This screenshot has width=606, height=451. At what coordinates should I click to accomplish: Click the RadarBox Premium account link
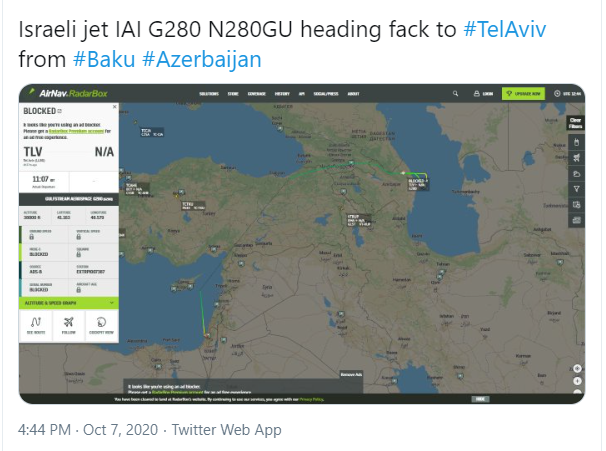coord(77,131)
